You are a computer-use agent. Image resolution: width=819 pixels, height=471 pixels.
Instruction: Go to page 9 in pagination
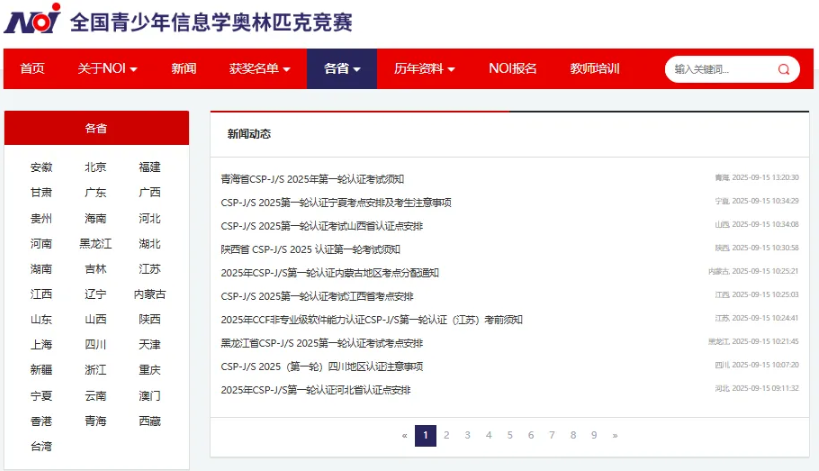pos(593,435)
